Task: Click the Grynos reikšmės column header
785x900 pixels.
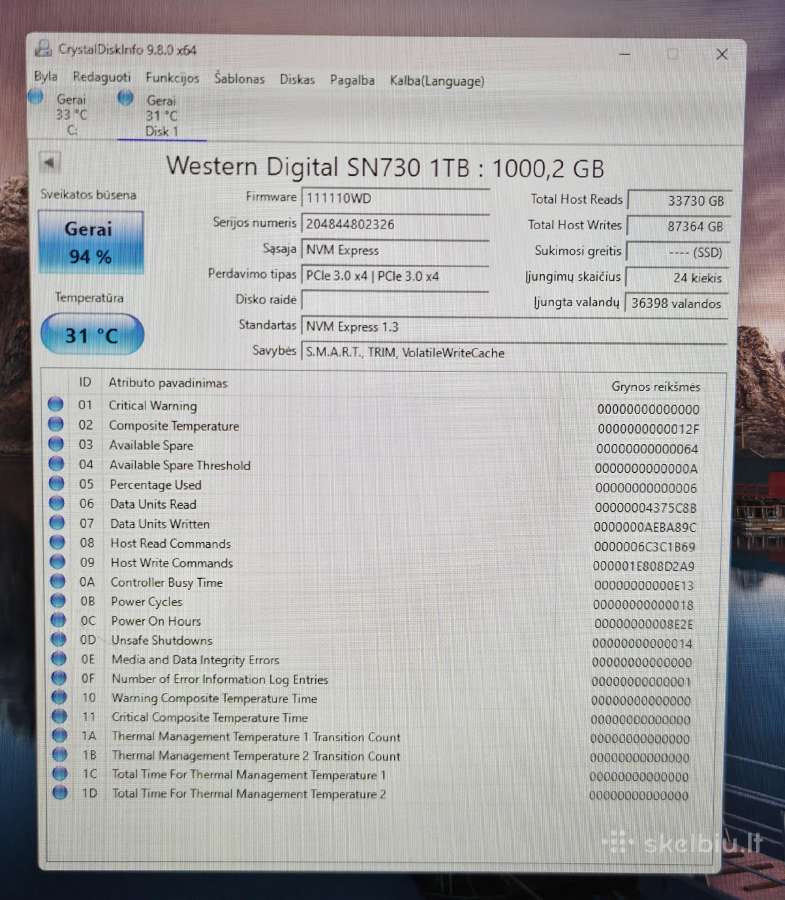Action: 656,387
